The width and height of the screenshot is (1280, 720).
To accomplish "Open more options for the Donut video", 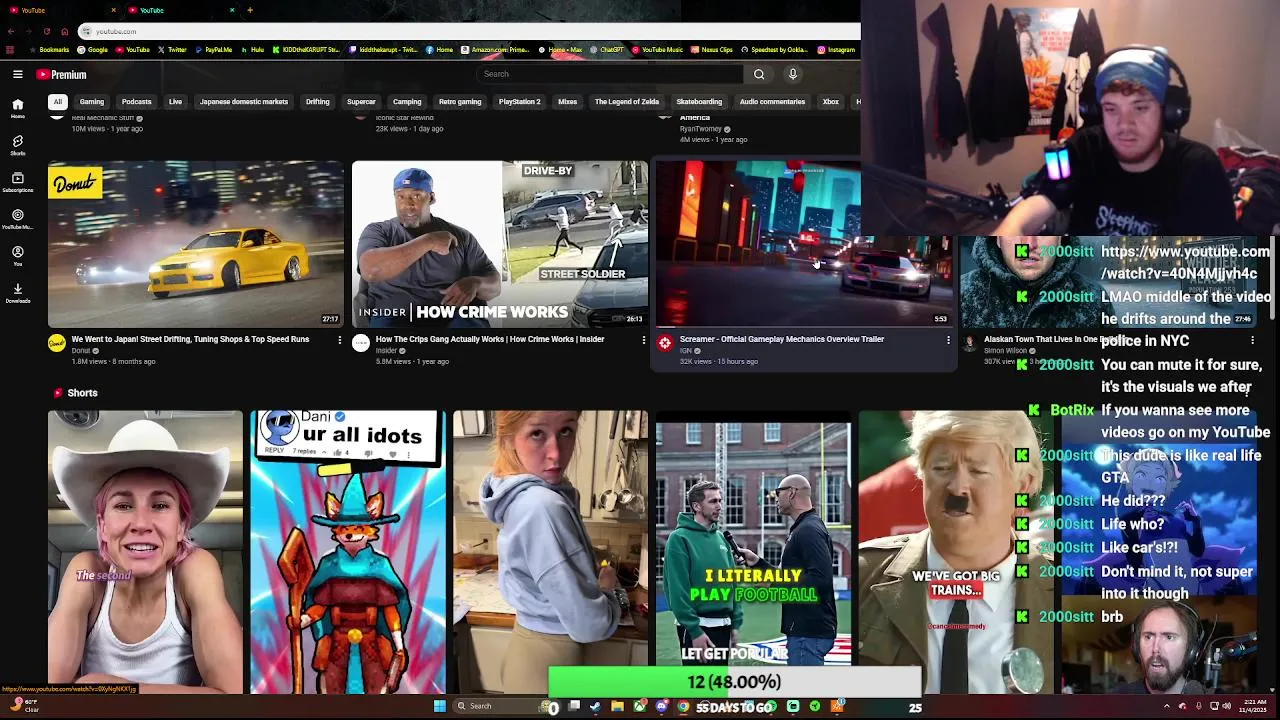I will coord(339,340).
